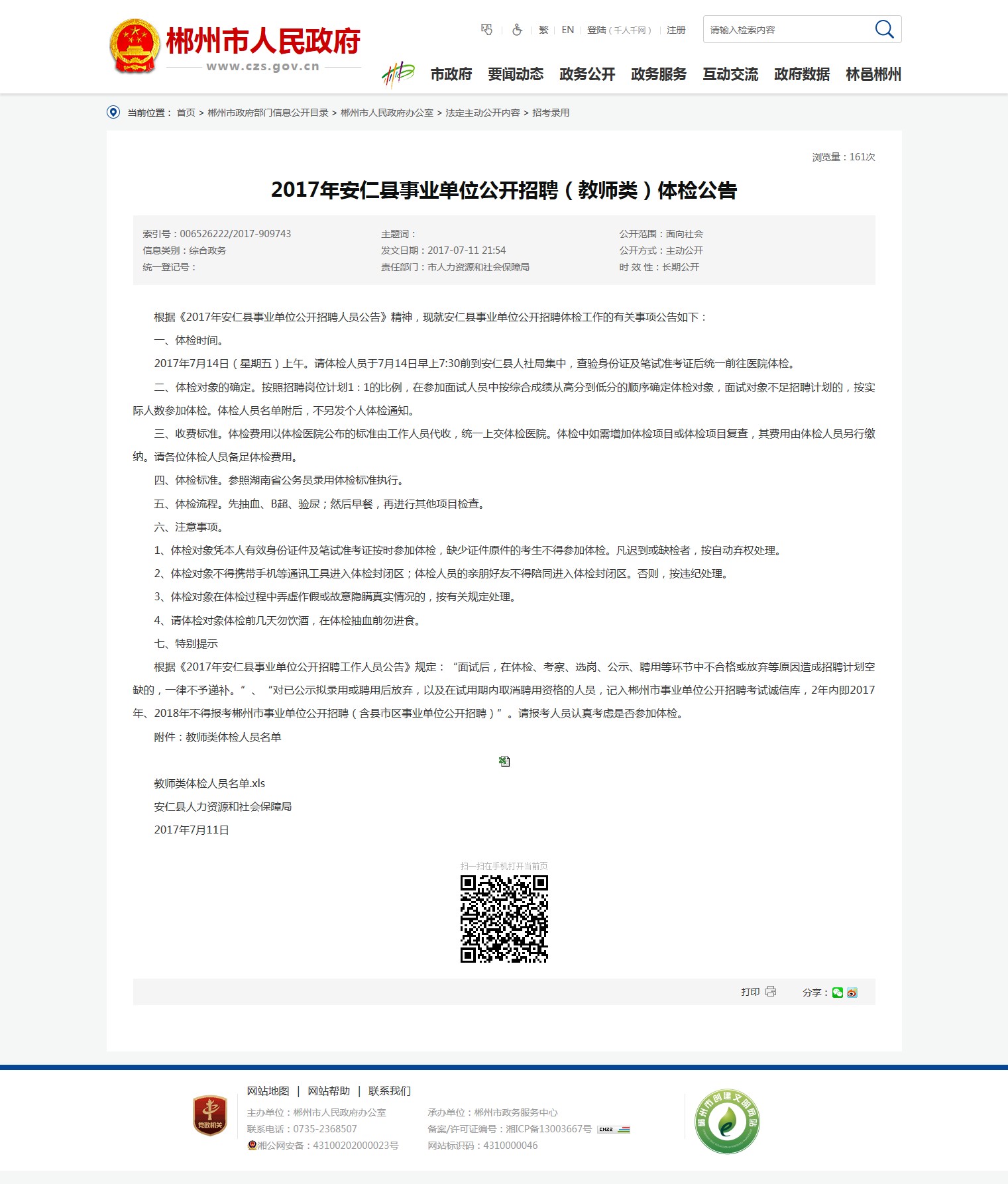
Task: Open 网站帮助 footer link
Action: 329,1091
